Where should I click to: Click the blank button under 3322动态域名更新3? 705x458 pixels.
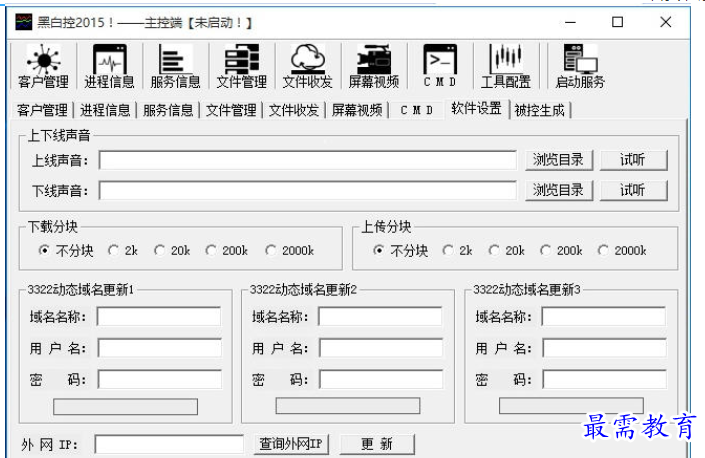[x=571, y=406]
